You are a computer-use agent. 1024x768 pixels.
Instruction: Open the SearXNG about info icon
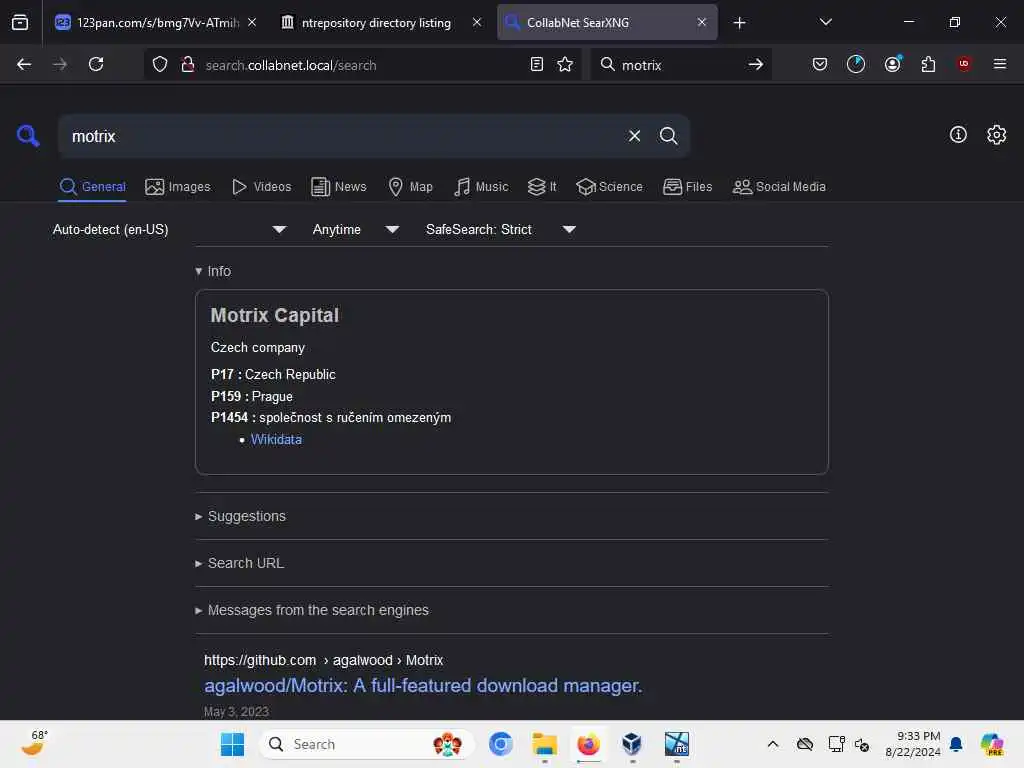click(x=958, y=135)
